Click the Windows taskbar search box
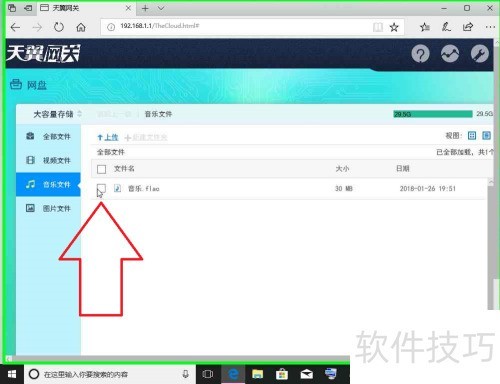Image resolution: width=500 pixels, height=384 pixels. [x=110, y=374]
